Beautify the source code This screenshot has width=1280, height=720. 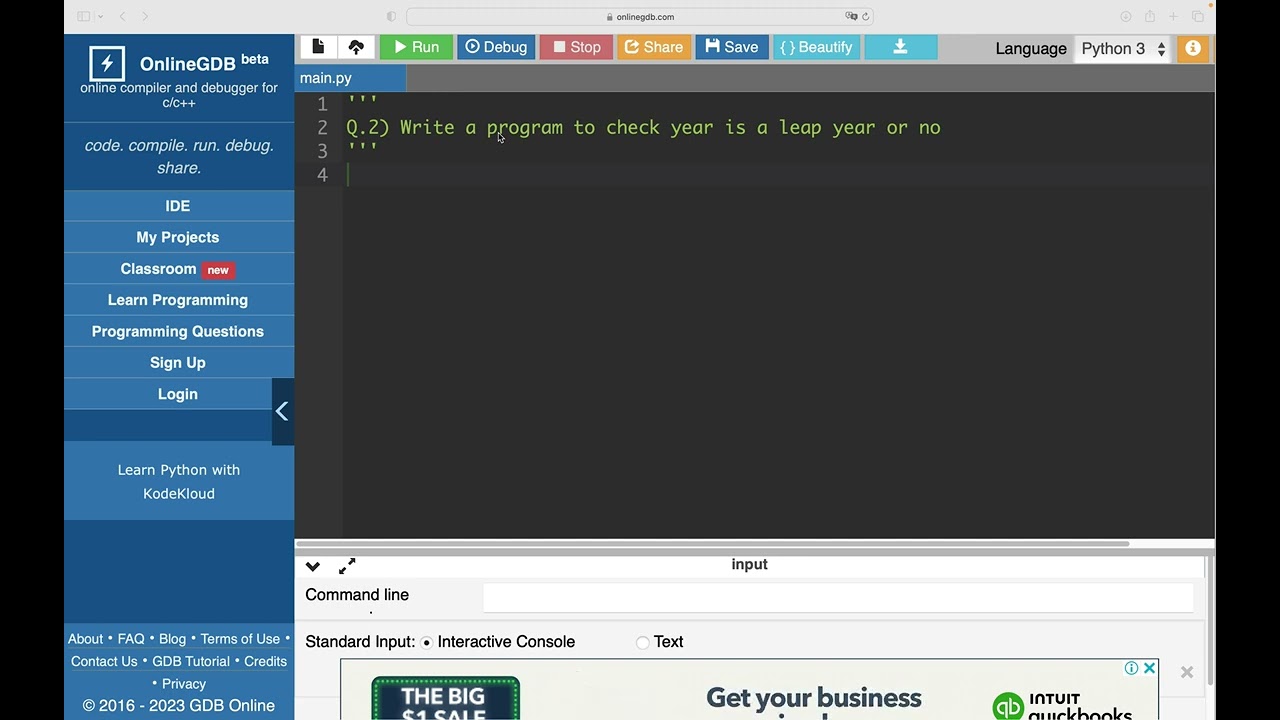[x=816, y=47]
